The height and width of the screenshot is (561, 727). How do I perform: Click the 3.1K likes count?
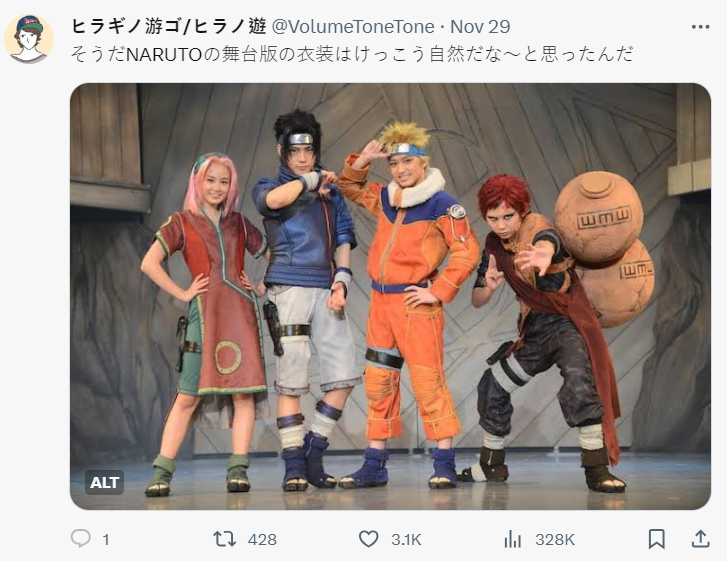pos(406,540)
